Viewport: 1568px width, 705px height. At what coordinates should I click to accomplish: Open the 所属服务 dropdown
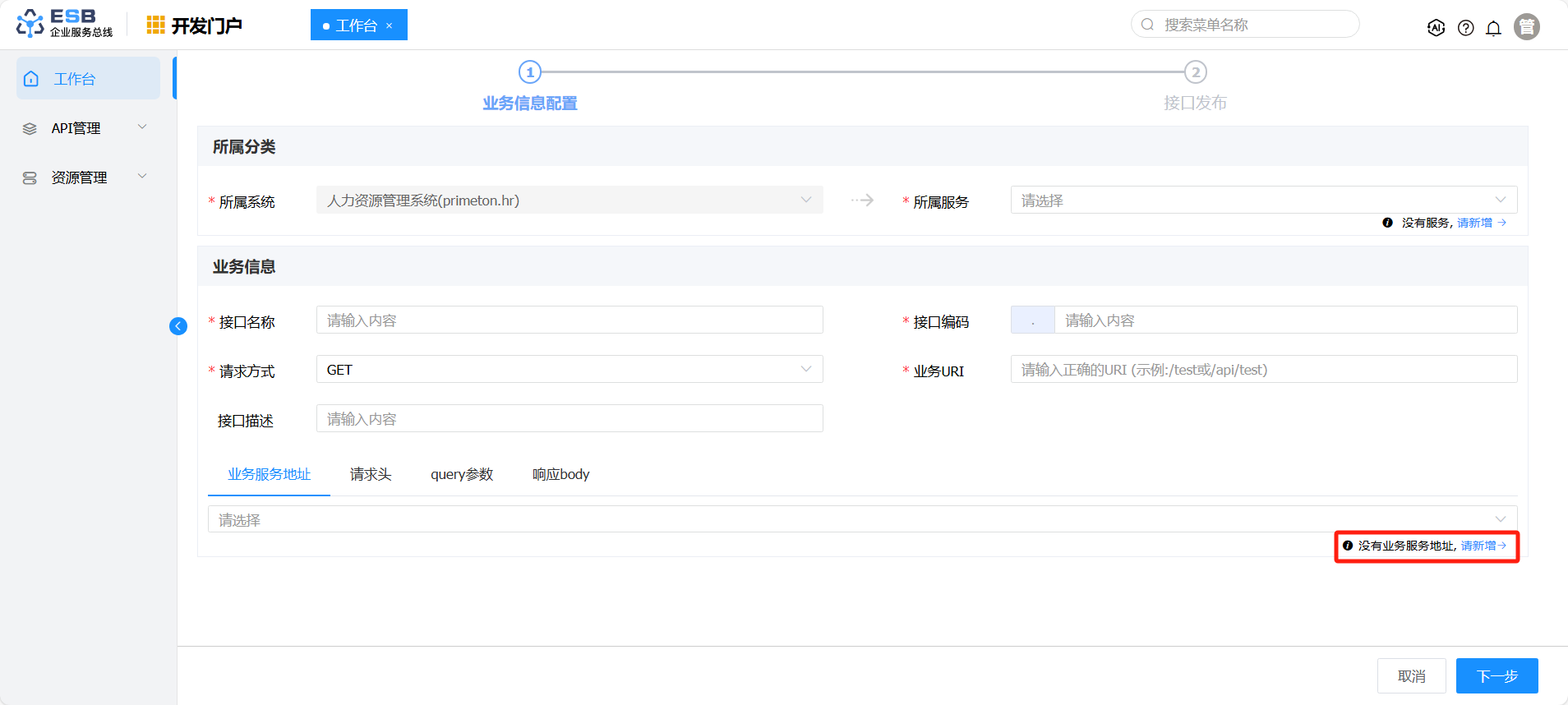click(1263, 200)
